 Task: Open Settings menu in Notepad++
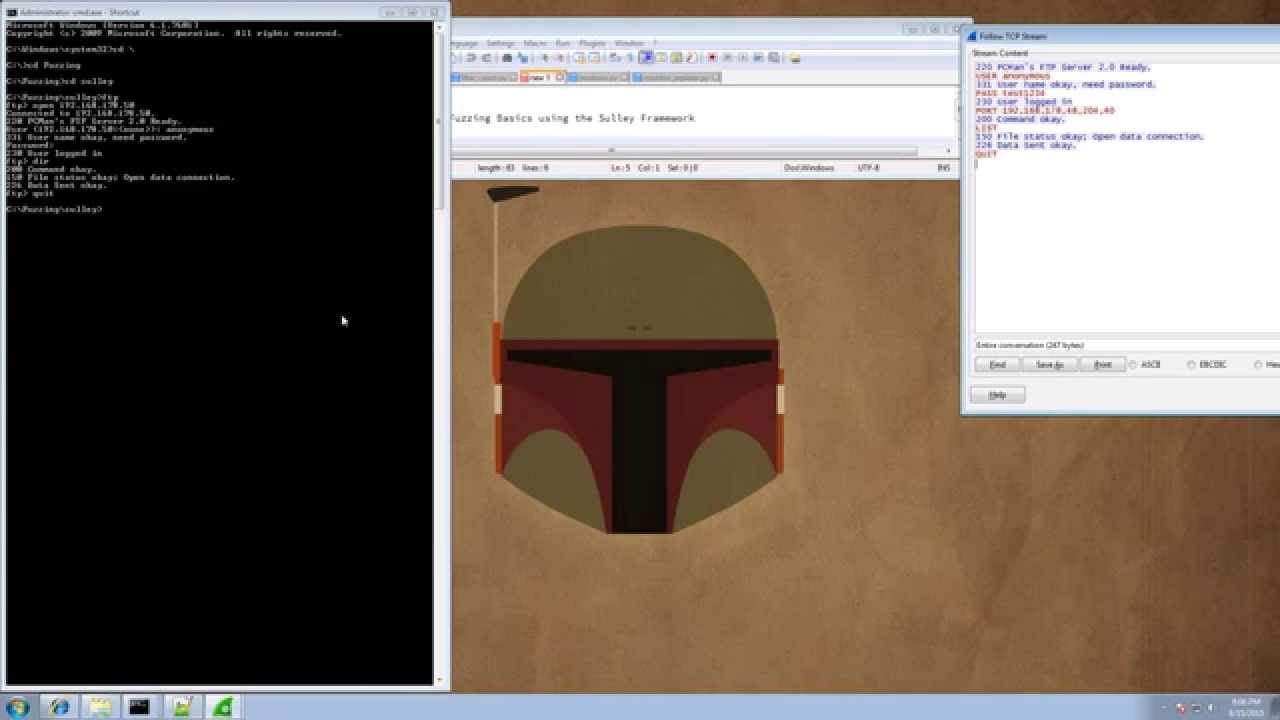(500, 43)
